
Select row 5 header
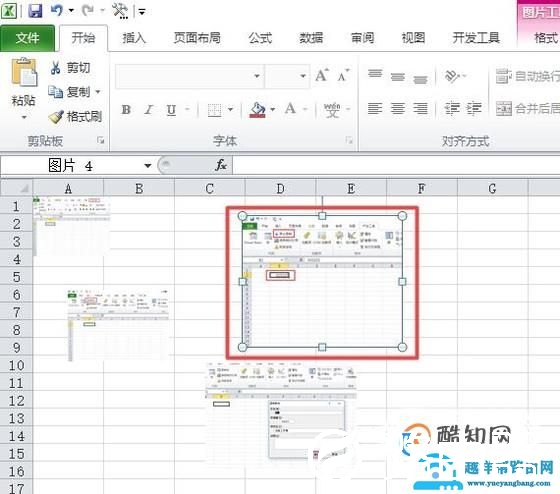tap(16, 277)
